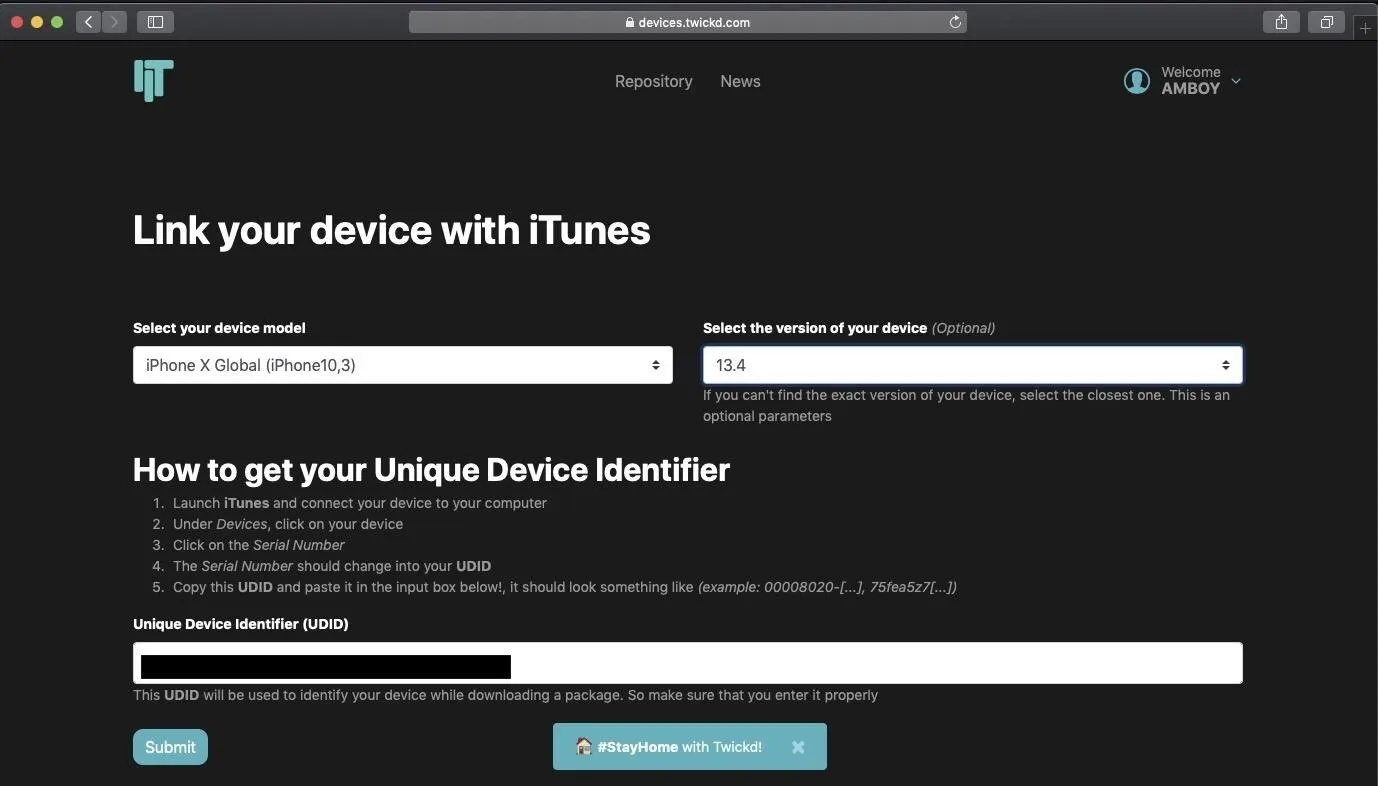Click the devices.twickd.com address bar

tap(688, 22)
